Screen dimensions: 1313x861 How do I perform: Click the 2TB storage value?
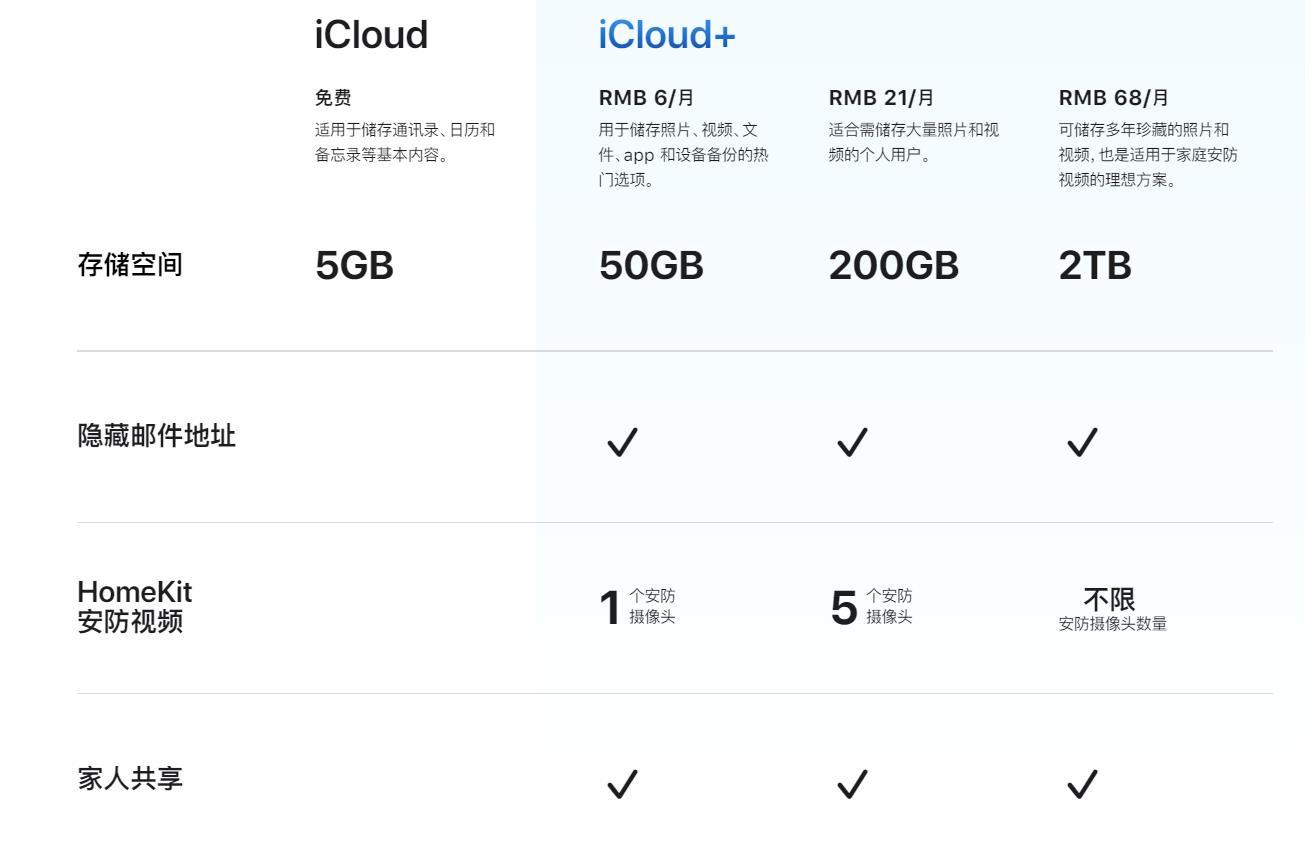(x=1095, y=266)
